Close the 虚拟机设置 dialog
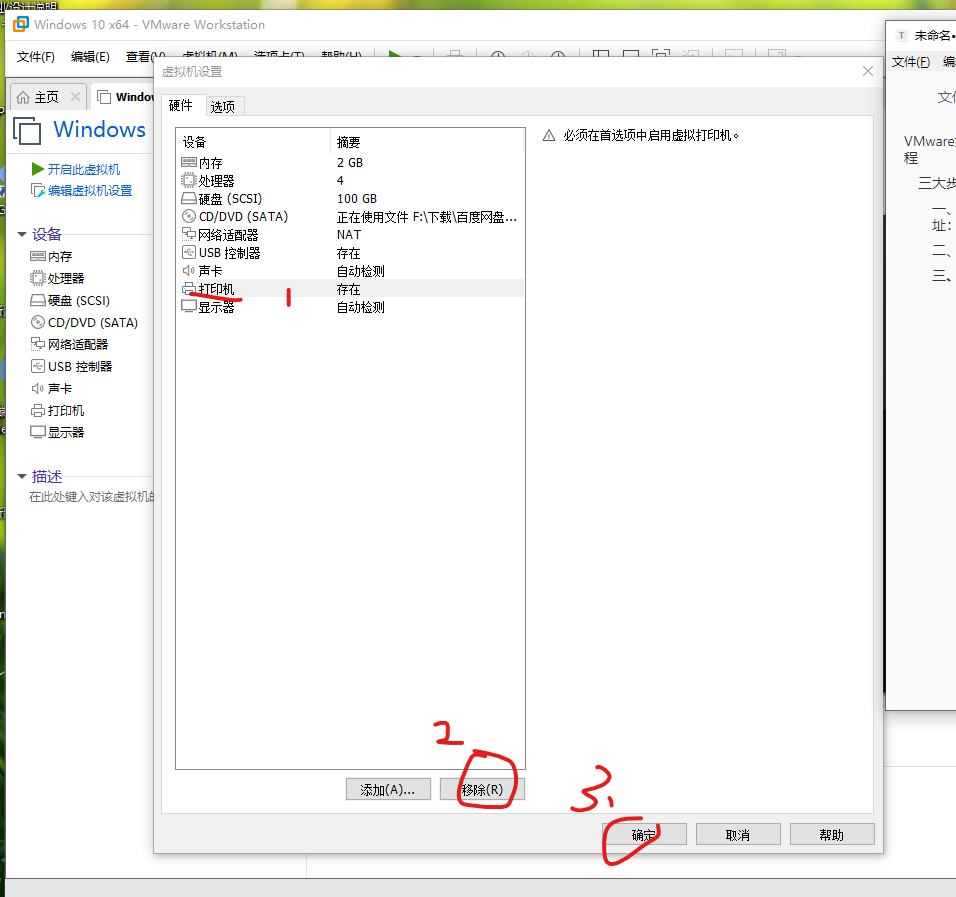 click(x=868, y=71)
